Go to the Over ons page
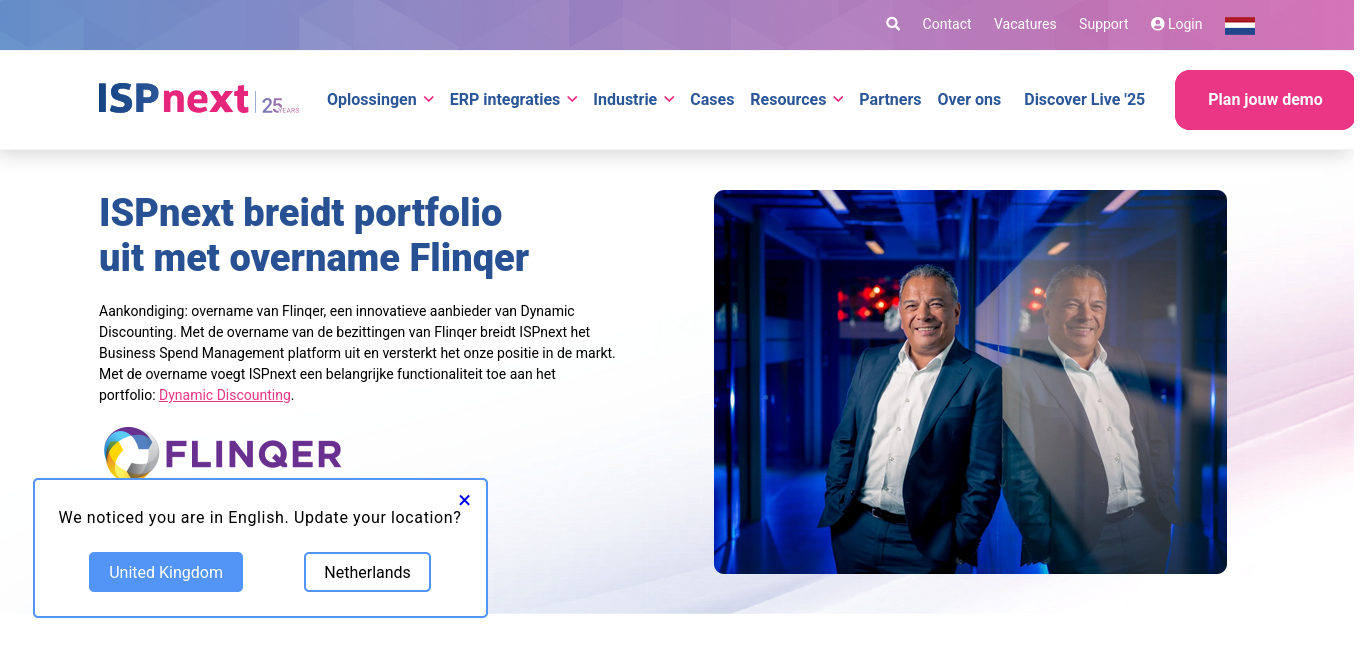The height and width of the screenshot is (651, 1366). click(969, 100)
